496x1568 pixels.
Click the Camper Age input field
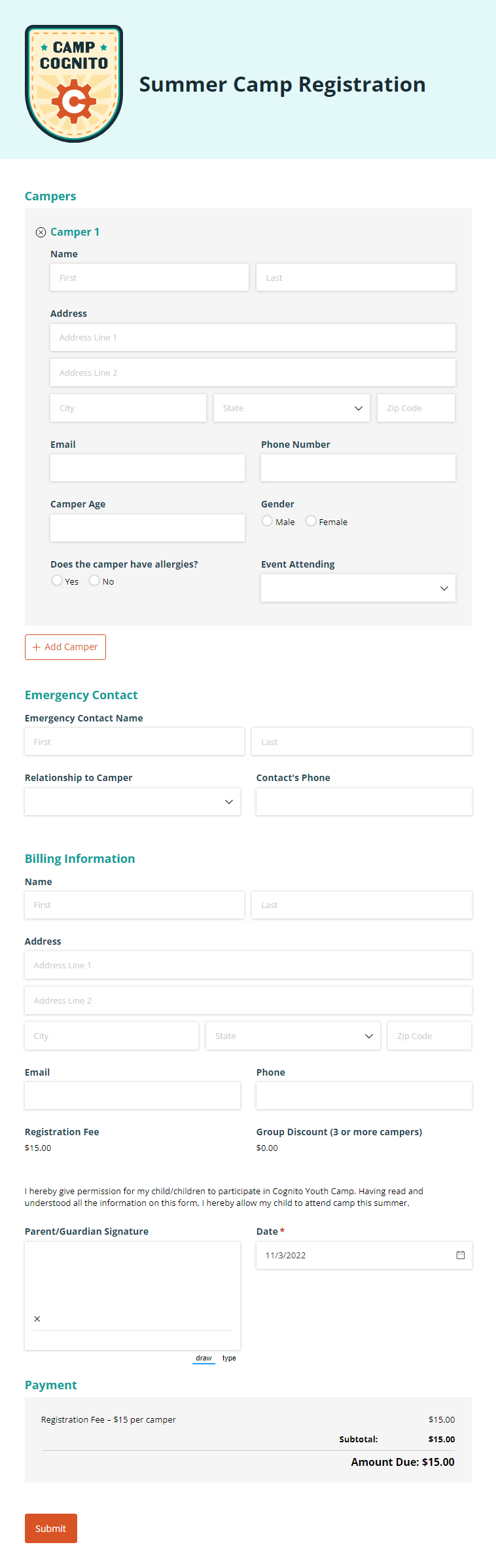click(x=147, y=528)
